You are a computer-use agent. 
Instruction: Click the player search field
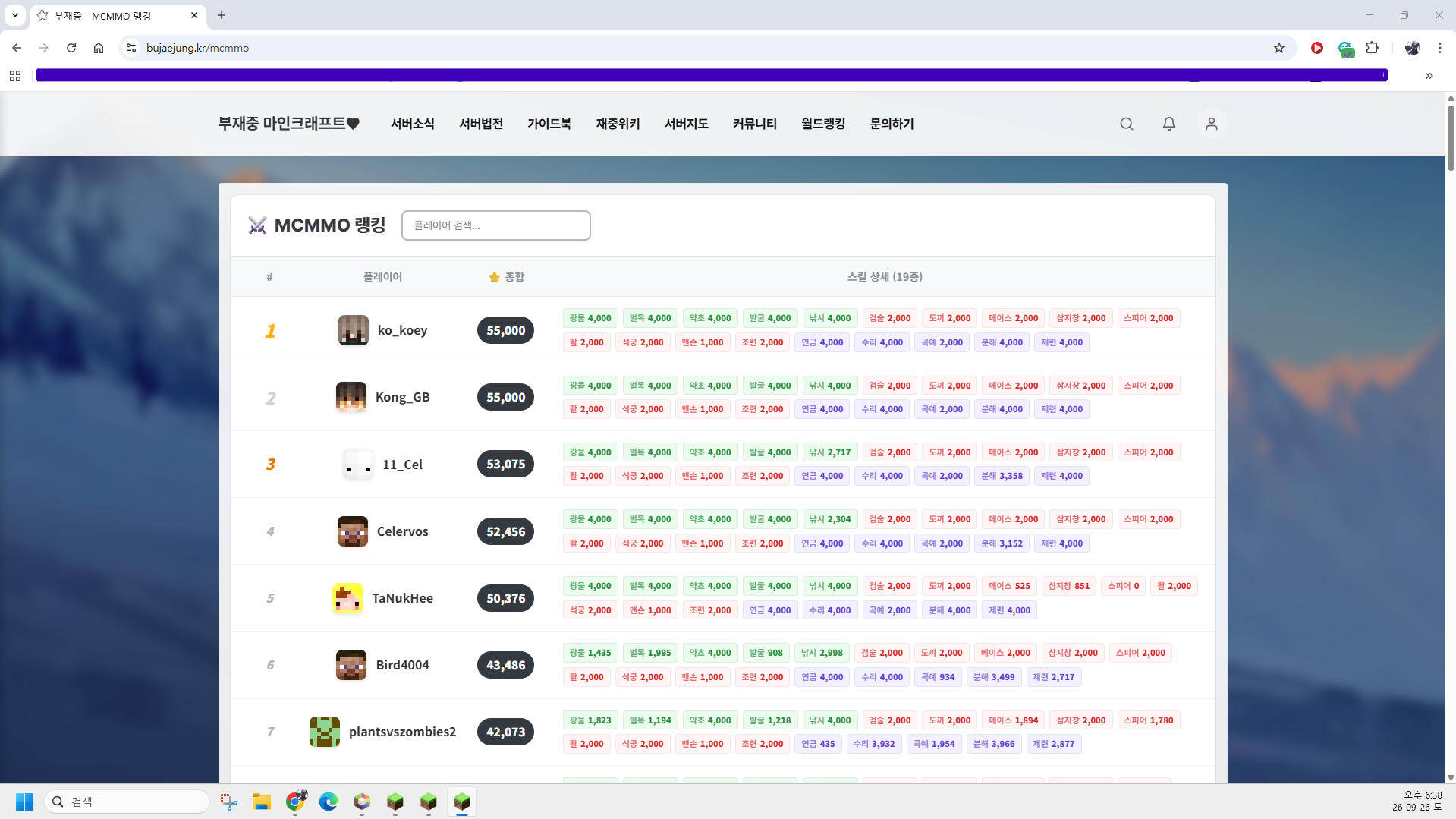point(496,225)
